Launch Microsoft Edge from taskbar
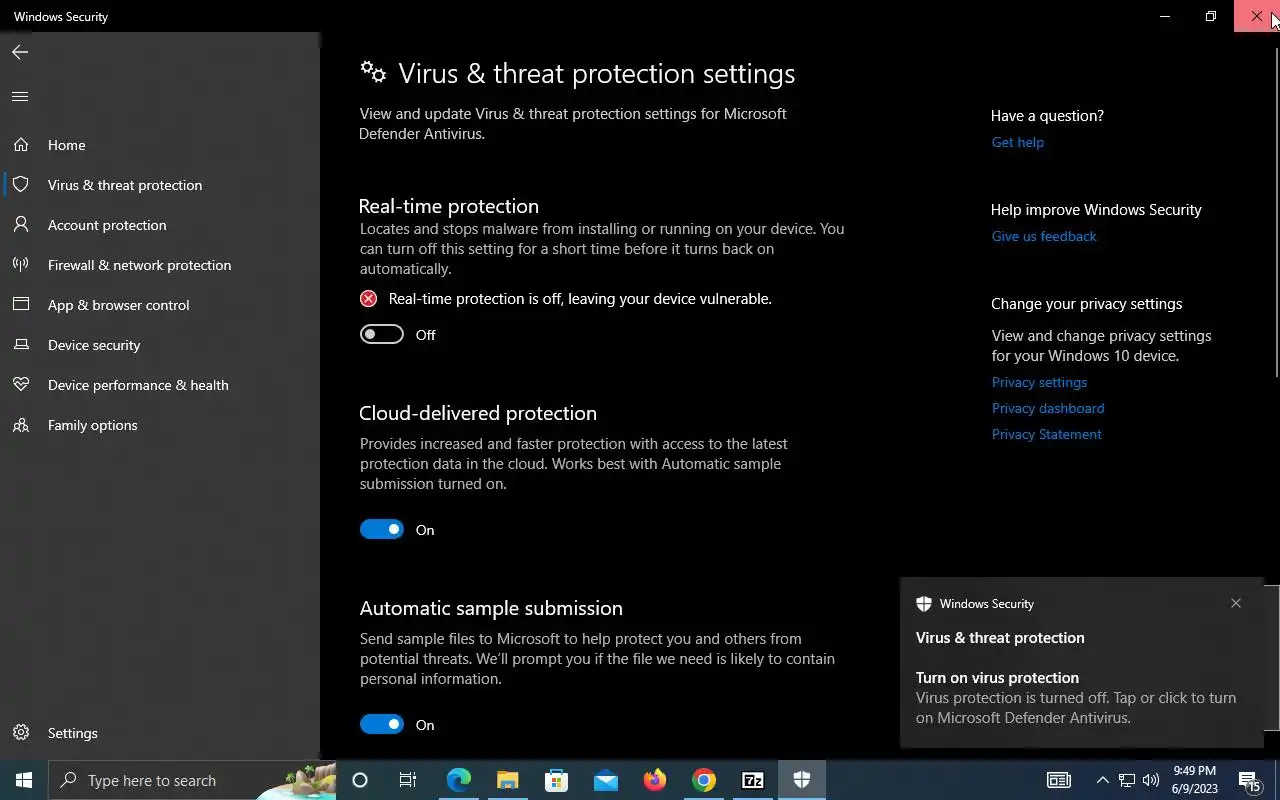The image size is (1280, 800). [x=458, y=780]
